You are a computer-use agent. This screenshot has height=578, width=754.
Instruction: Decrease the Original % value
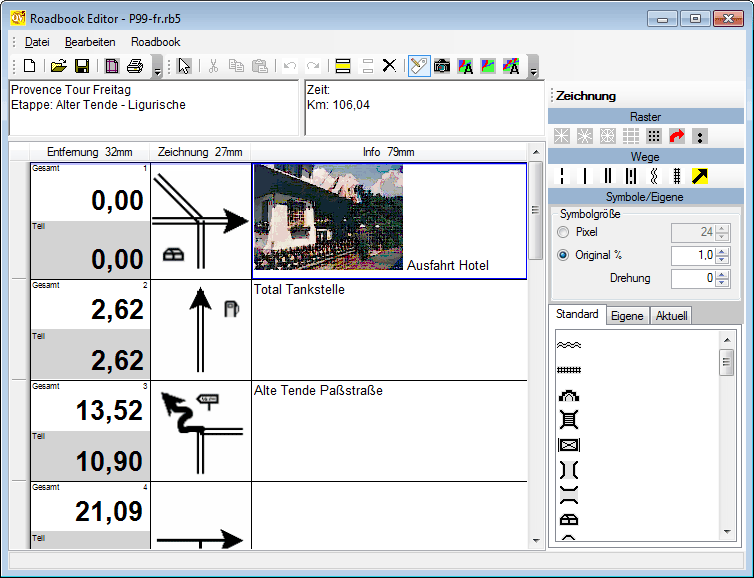[x=722, y=260]
